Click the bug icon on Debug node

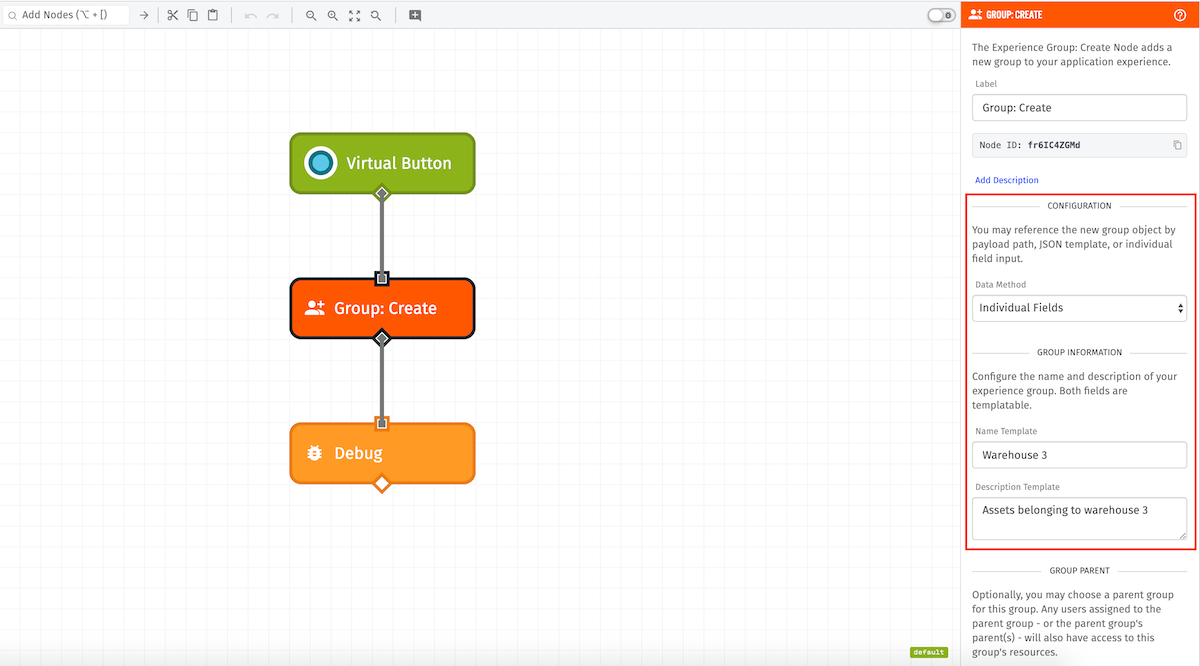(x=314, y=453)
